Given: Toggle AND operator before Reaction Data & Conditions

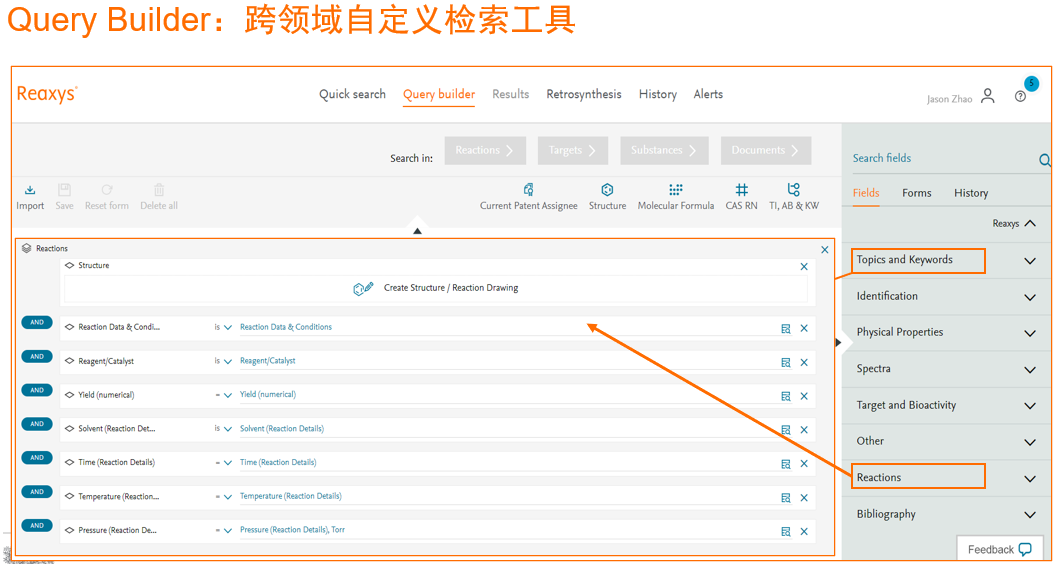Looking at the screenshot, I should click(37, 323).
